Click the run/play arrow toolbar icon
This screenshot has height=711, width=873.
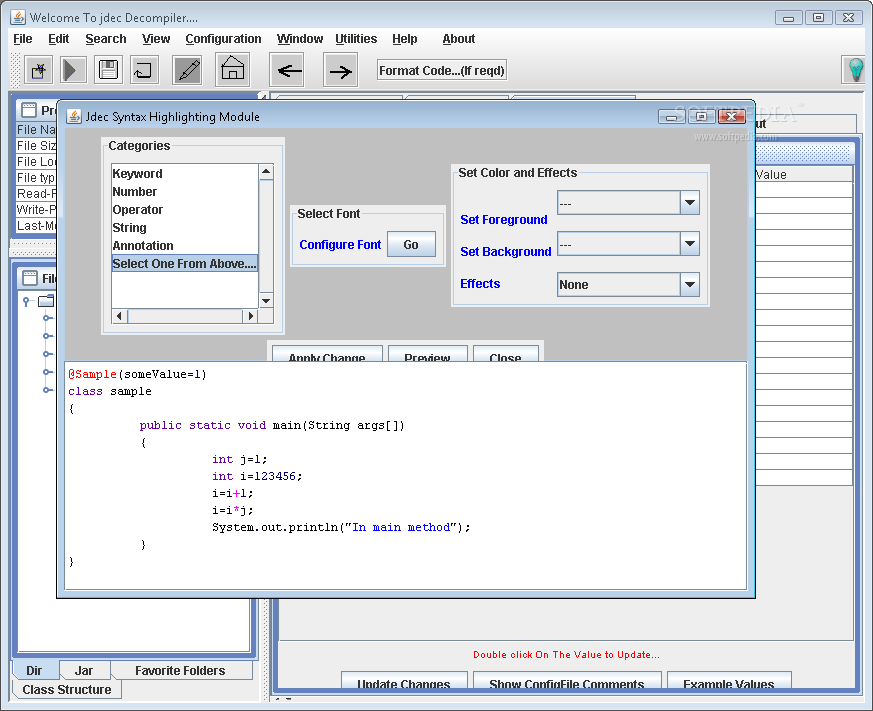tap(73, 70)
